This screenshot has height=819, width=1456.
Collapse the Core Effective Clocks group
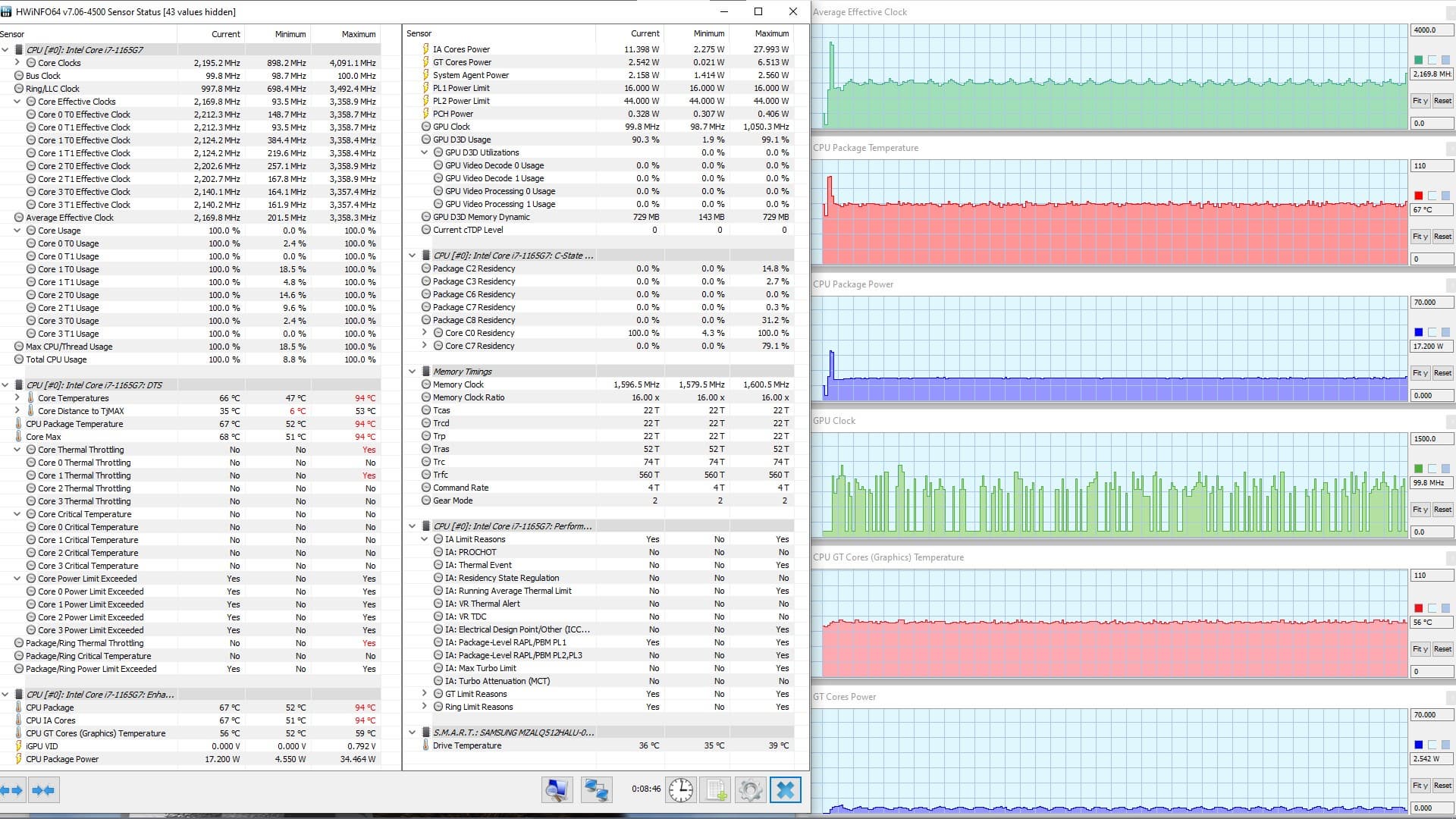click(x=17, y=102)
